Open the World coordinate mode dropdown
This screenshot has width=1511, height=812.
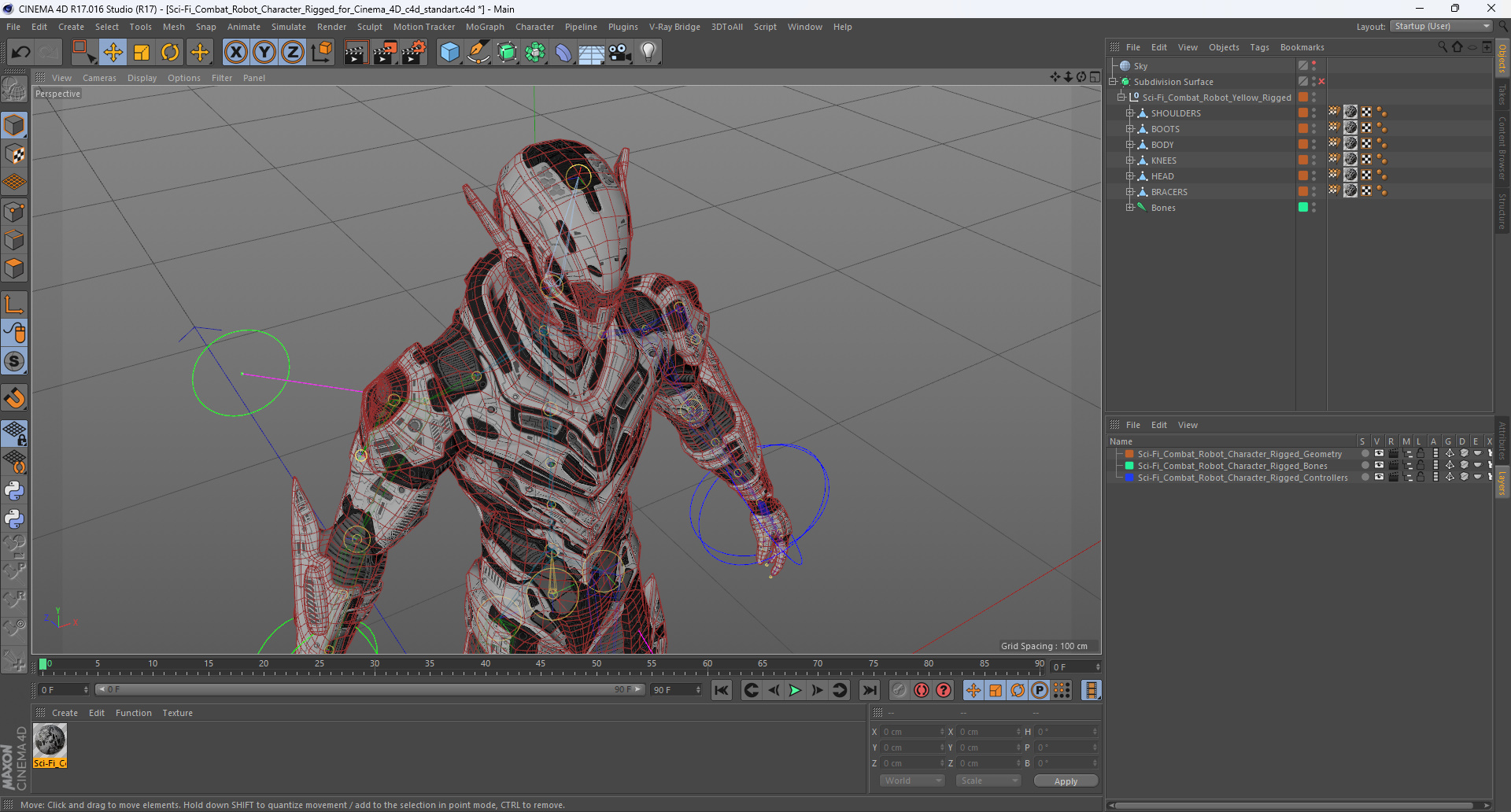point(911,781)
